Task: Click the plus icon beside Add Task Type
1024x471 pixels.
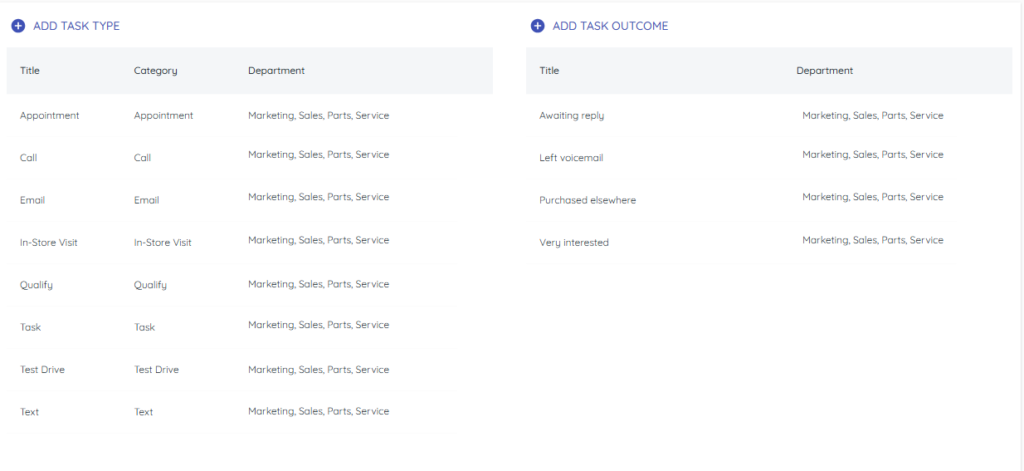Action: 18,26
